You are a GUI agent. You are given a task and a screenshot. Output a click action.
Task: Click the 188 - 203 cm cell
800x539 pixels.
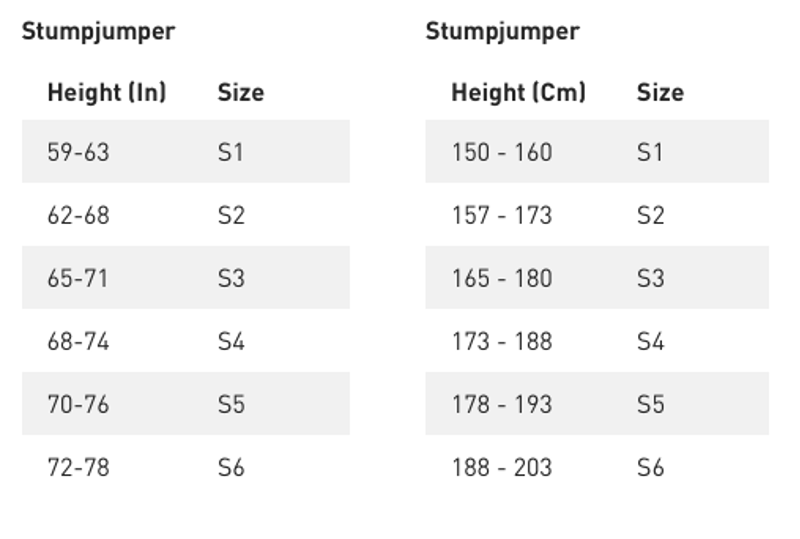pyautogui.click(x=501, y=467)
